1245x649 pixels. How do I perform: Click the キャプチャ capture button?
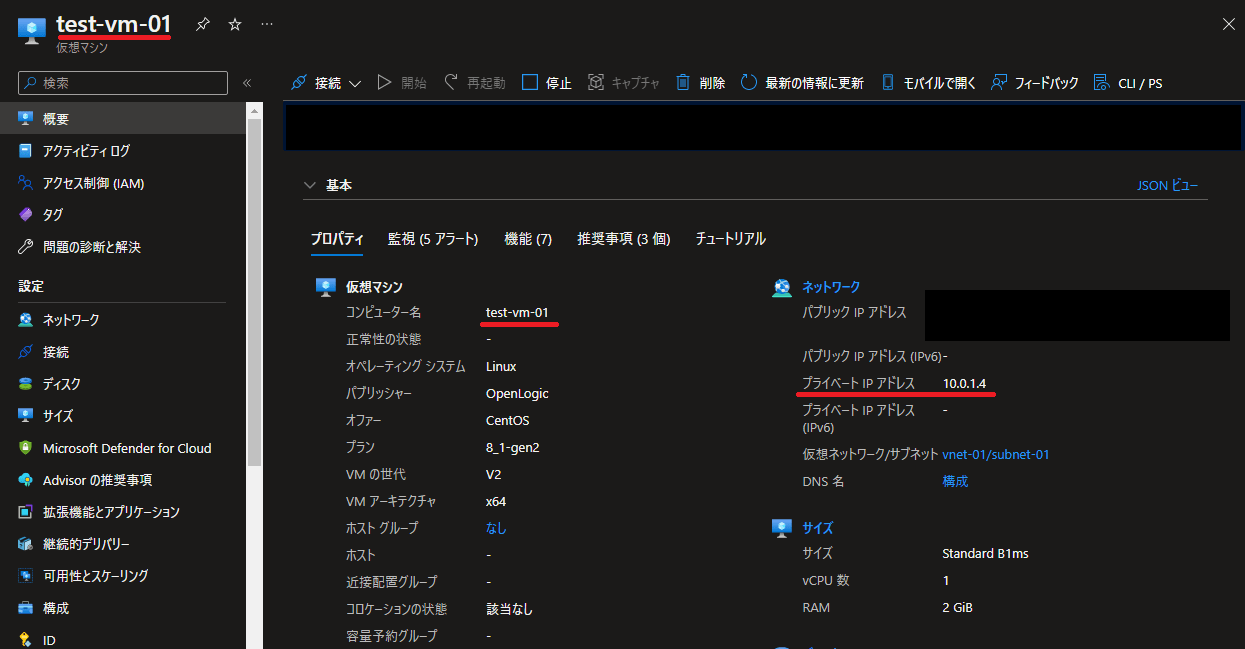coord(623,83)
